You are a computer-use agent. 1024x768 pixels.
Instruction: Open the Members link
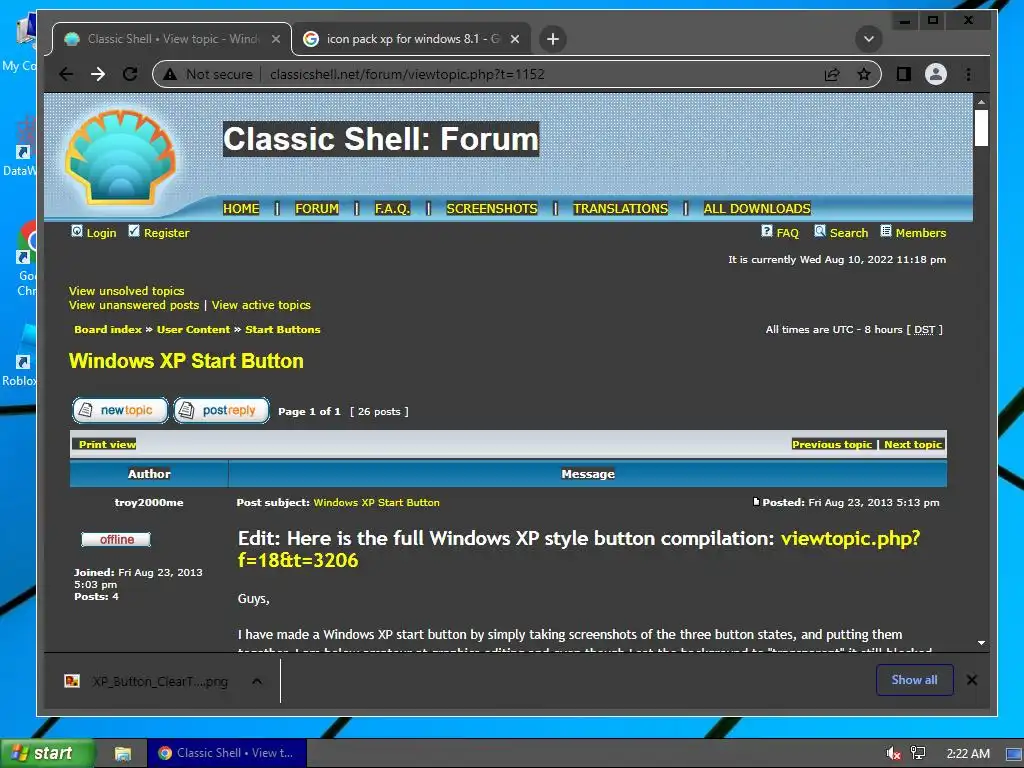tap(921, 233)
